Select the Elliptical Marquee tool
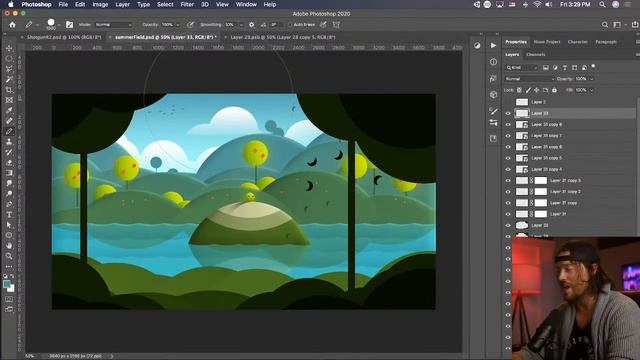 pyautogui.click(x=9, y=58)
